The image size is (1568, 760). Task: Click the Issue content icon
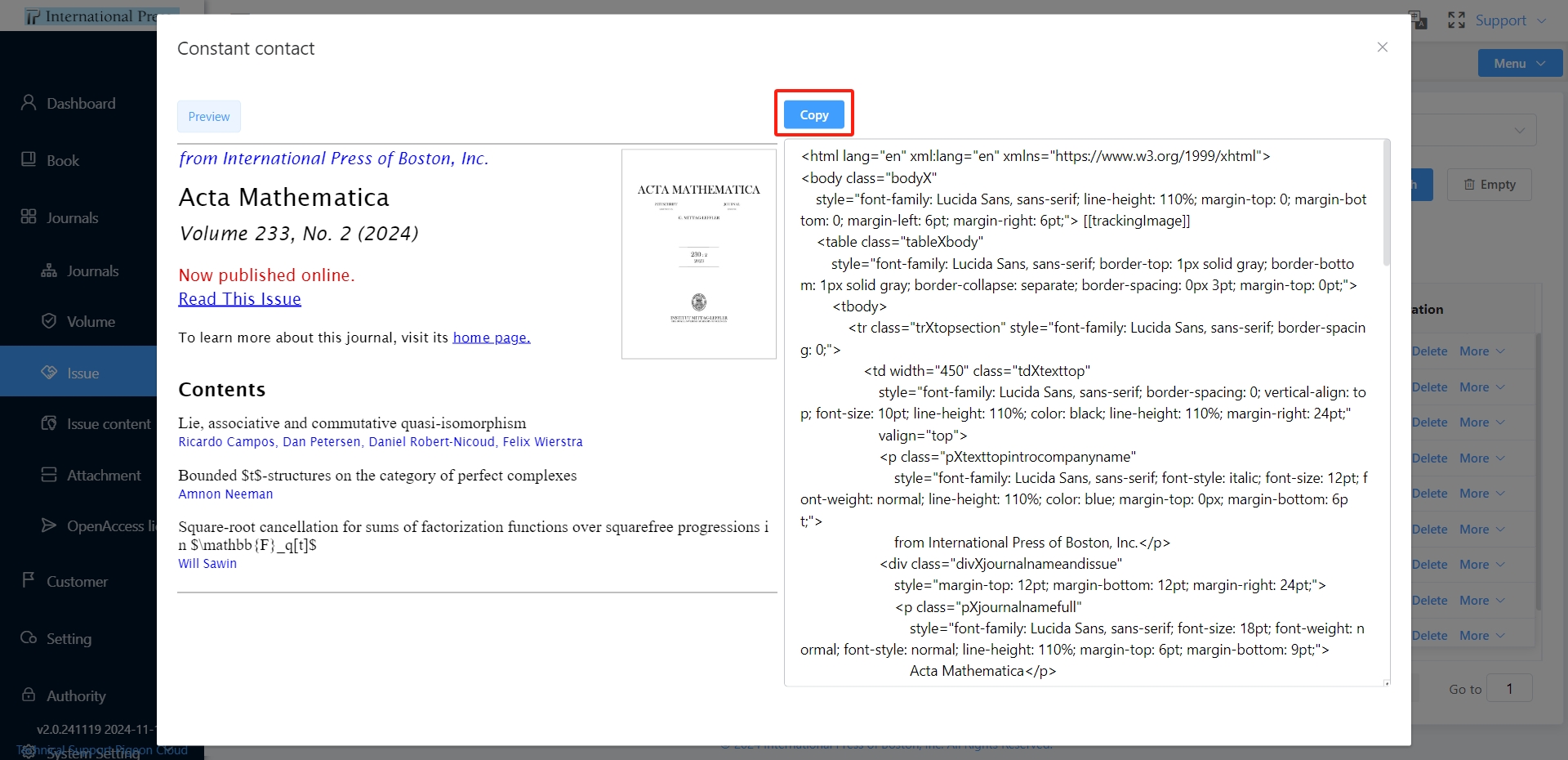[x=49, y=423]
